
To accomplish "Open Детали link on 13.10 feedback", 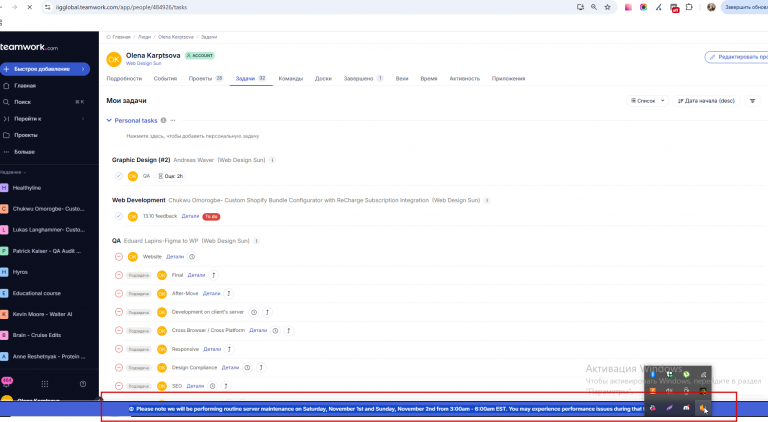I will click(190, 216).
